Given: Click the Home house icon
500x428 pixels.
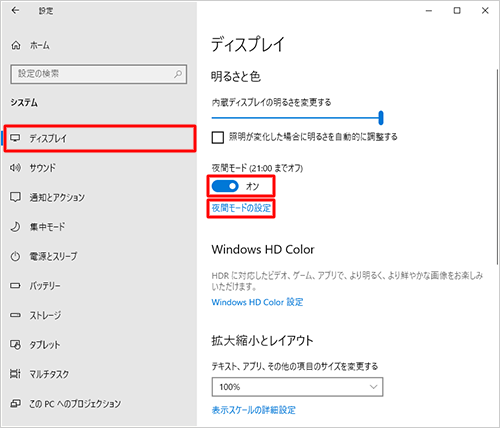Looking at the screenshot, I should (16, 45).
